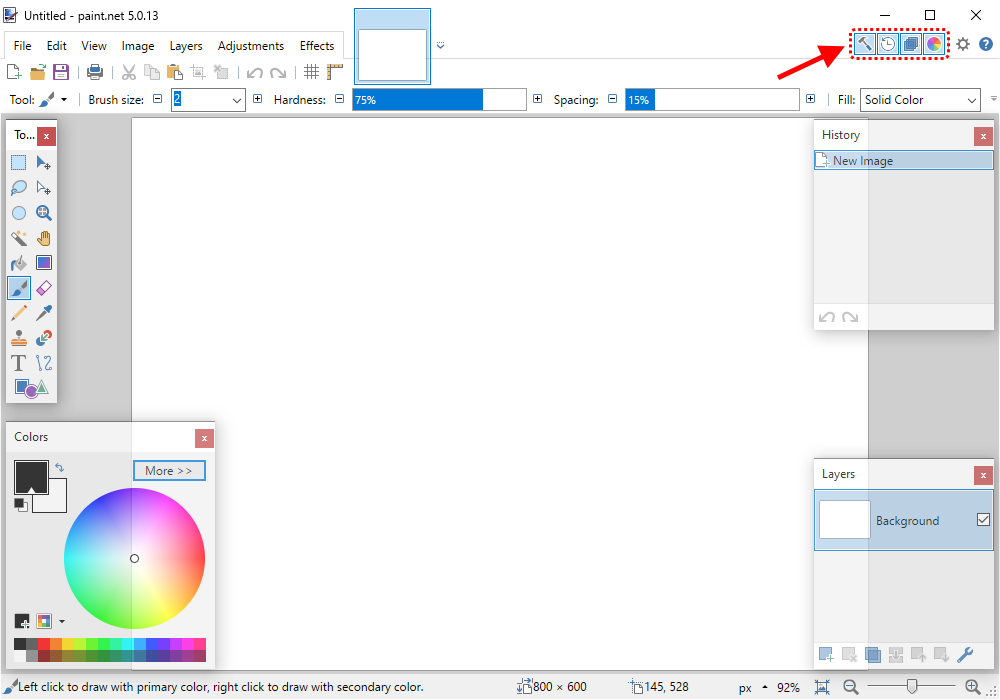Swap primary and secondary colors arrow
The width and height of the screenshot is (1000, 700).
coord(59,467)
